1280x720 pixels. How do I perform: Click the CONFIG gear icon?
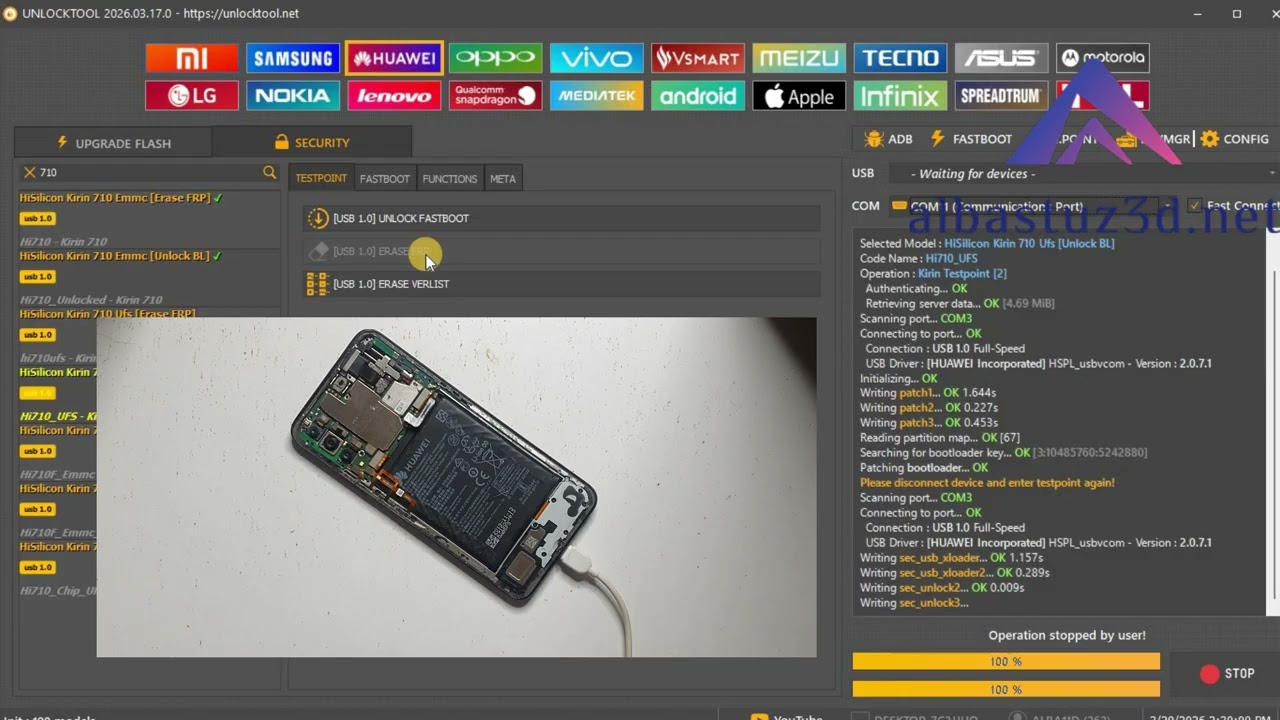(x=1210, y=139)
